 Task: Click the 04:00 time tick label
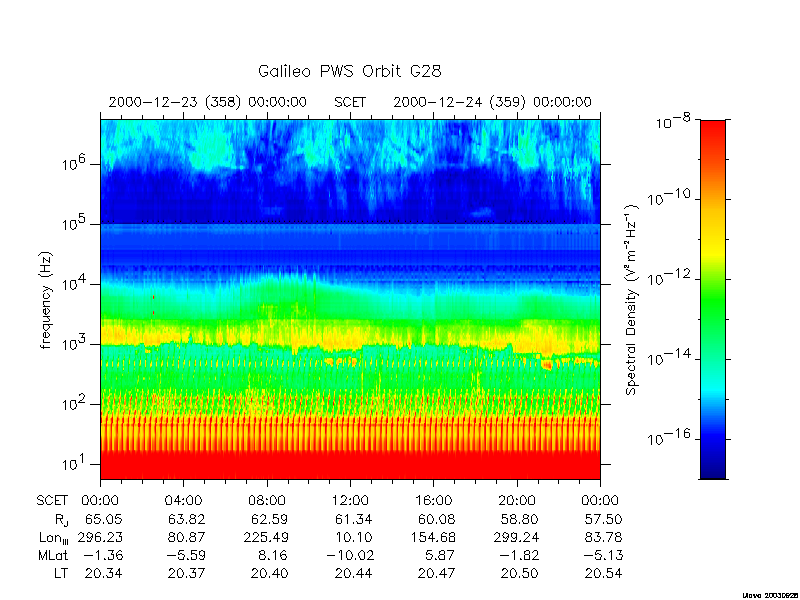184,501
